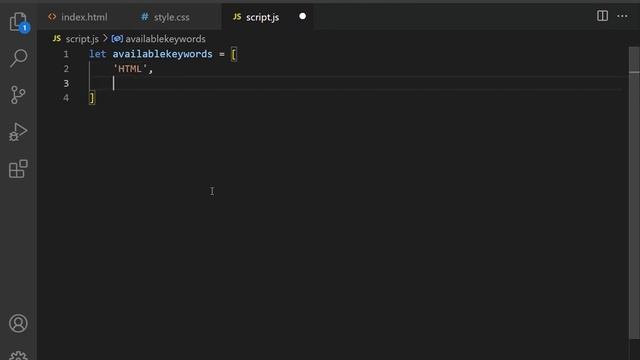Click the CSS hash icon on style.css tab

point(144,17)
